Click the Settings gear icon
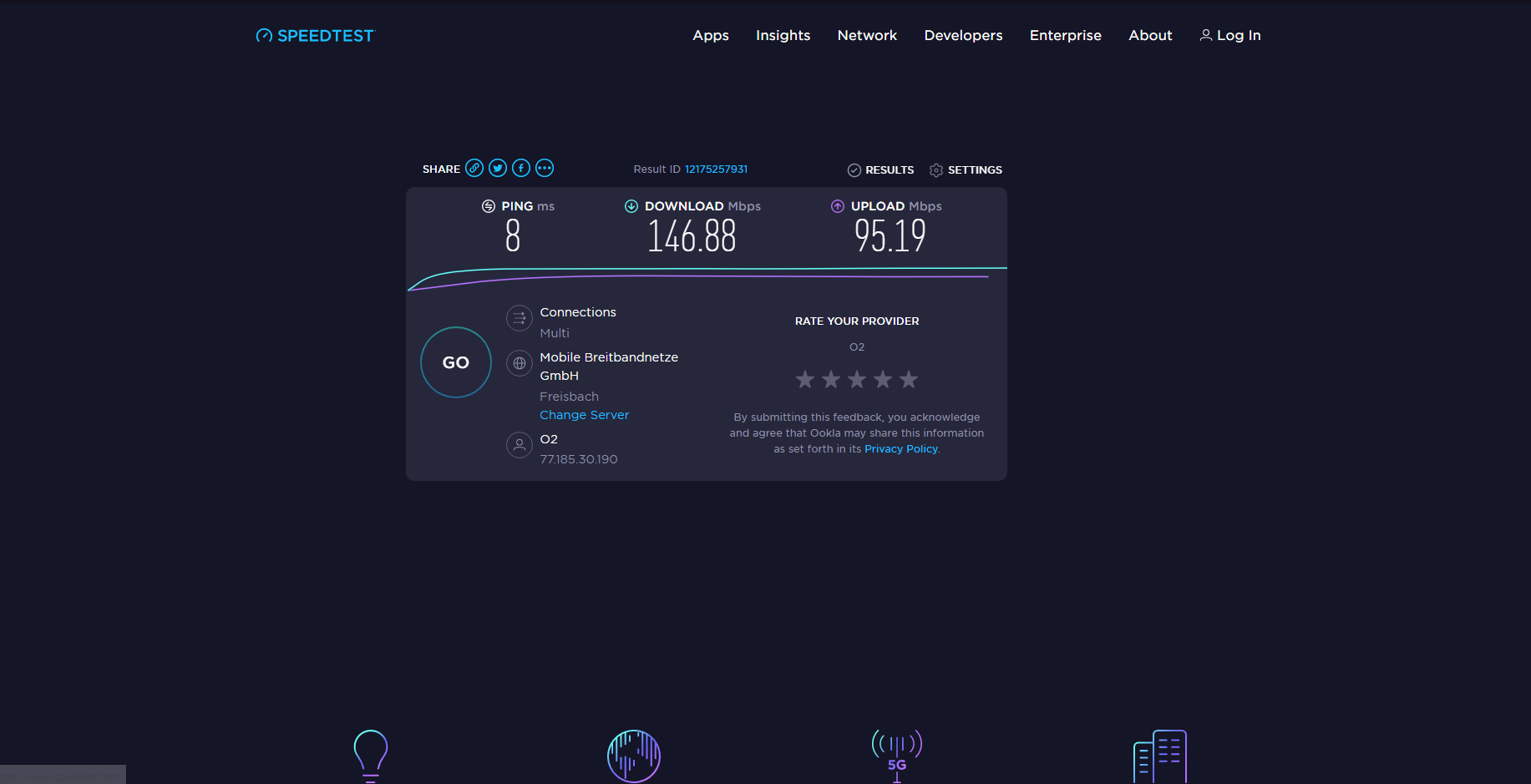The image size is (1531, 784). point(936,169)
